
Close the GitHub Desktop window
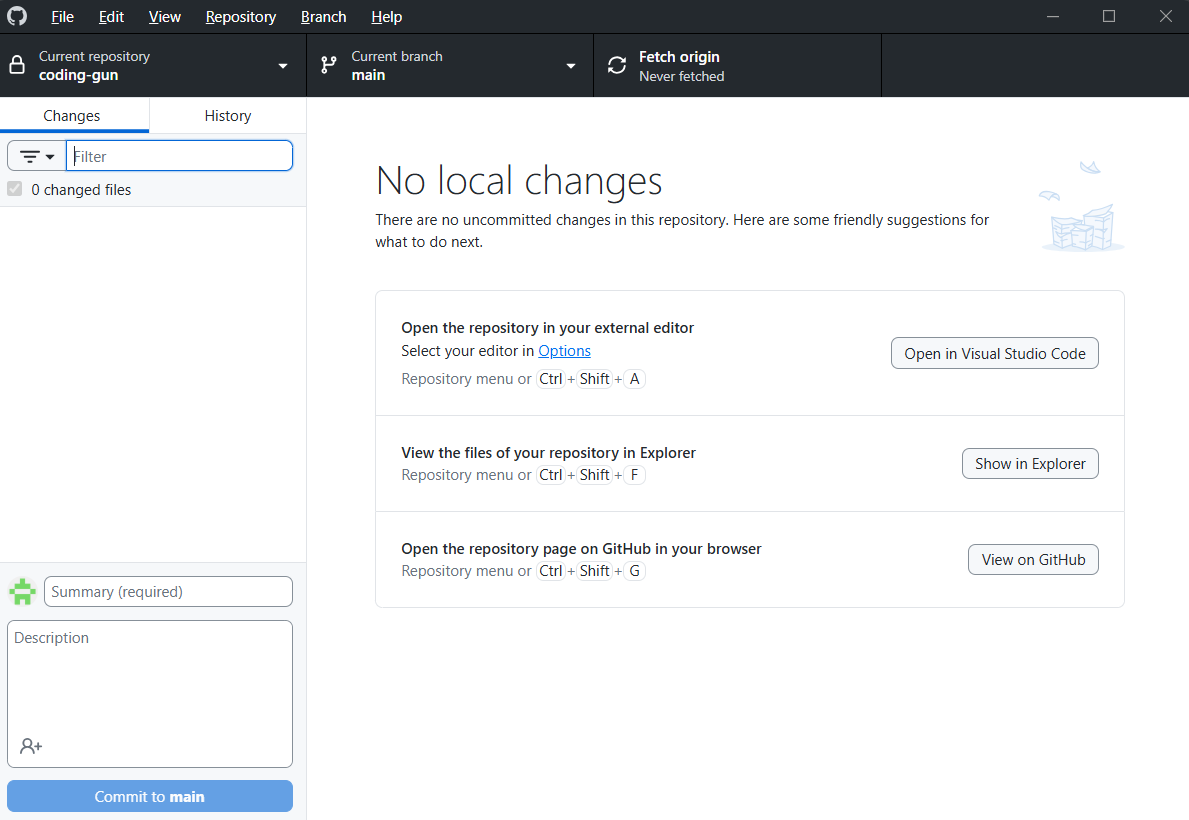[1165, 16]
